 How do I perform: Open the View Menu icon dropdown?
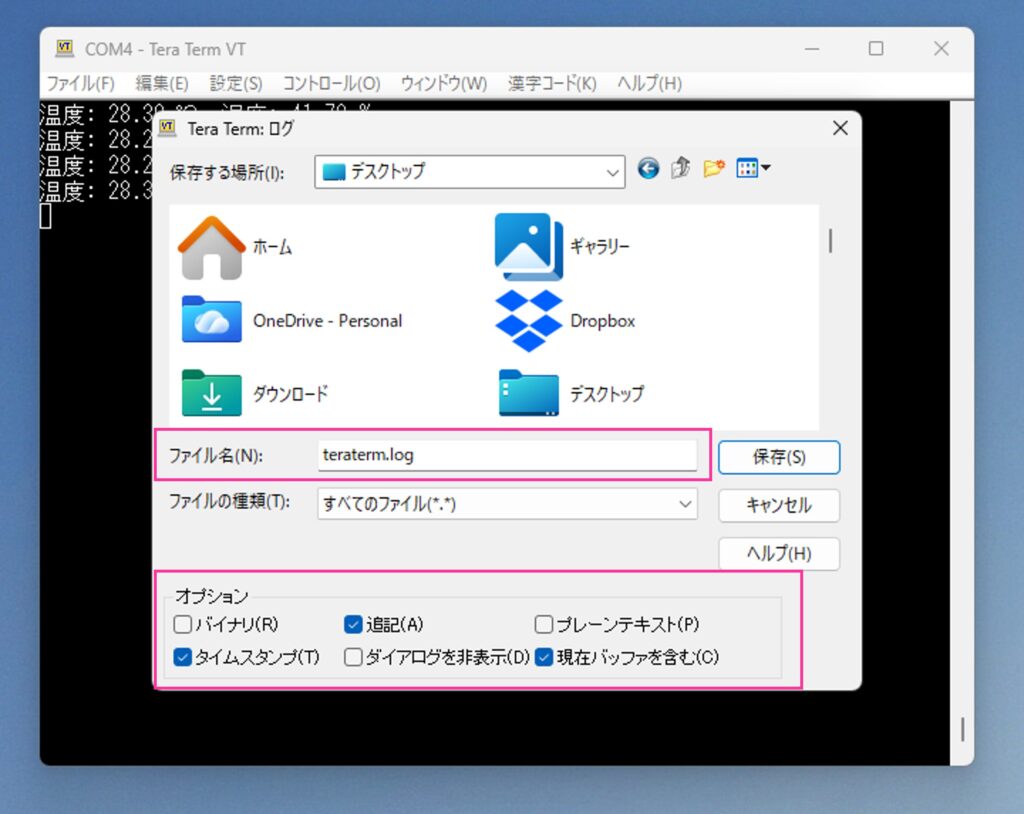coord(752,169)
